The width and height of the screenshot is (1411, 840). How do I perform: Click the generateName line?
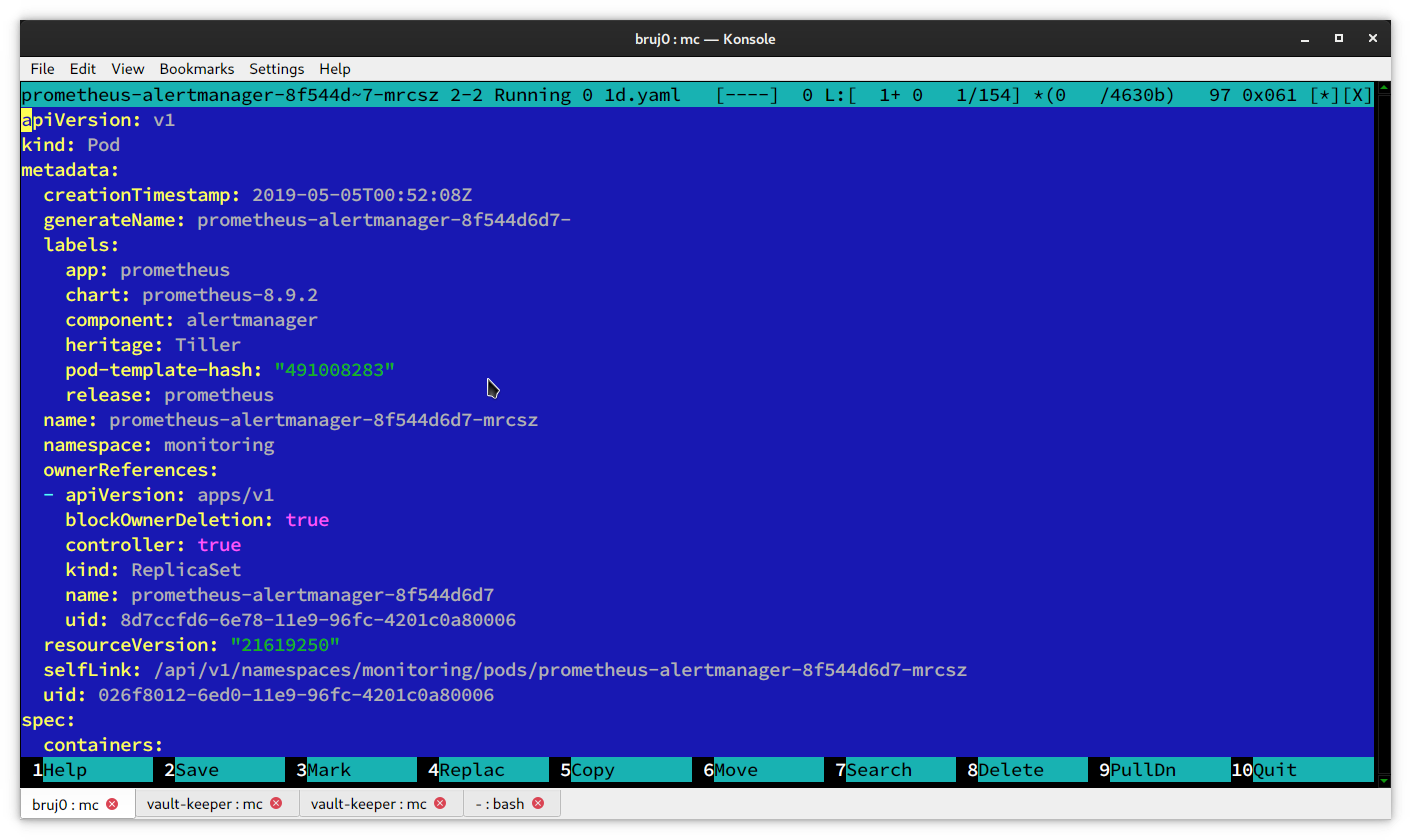coord(307,220)
